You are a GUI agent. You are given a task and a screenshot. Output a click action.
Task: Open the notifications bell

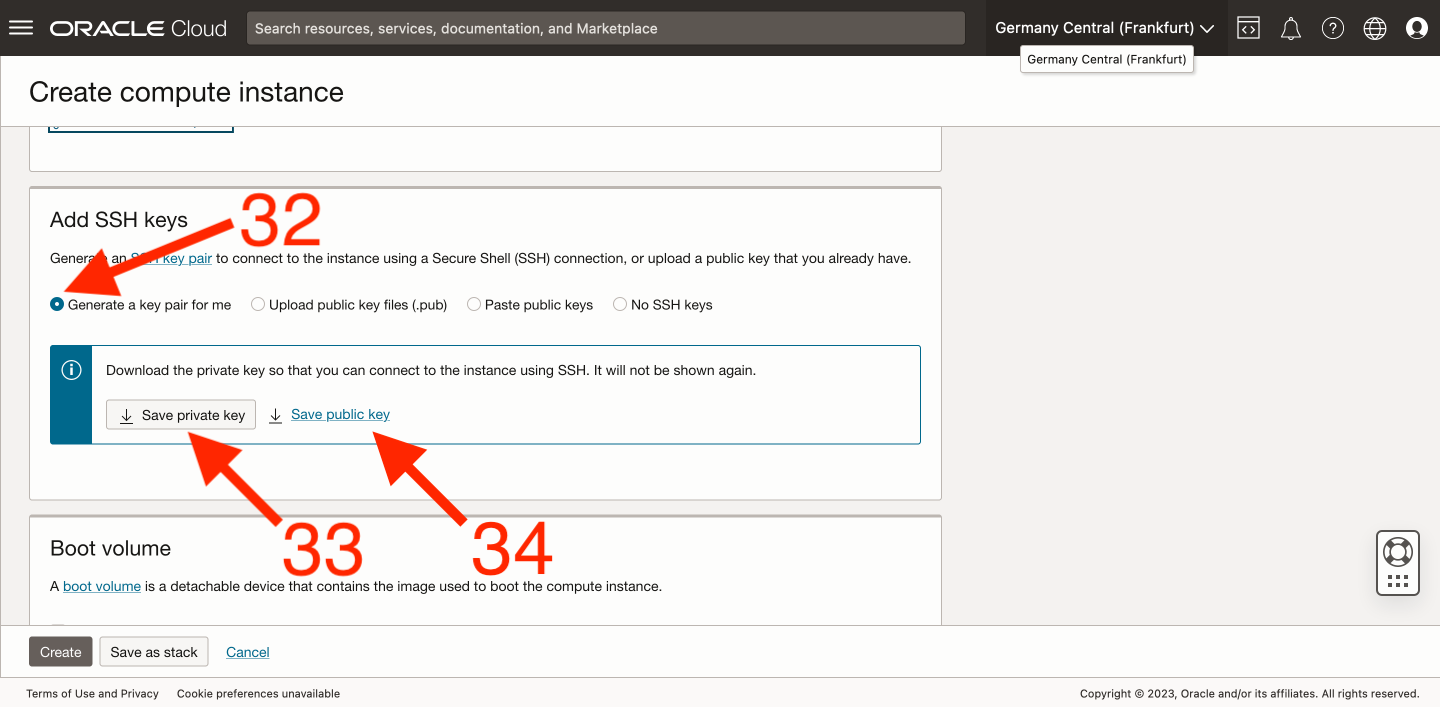(x=1290, y=28)
